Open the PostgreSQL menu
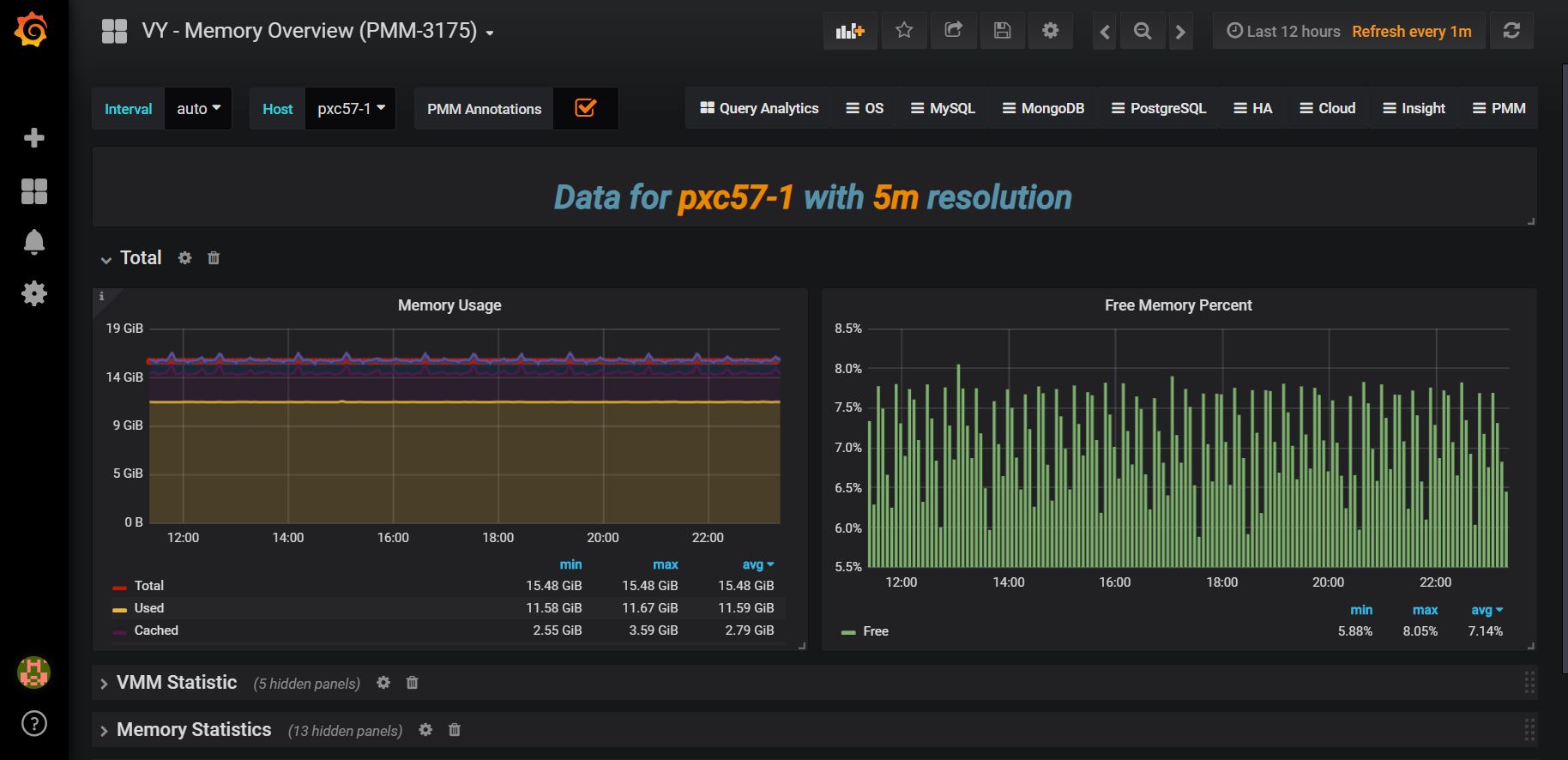Screen dimensions: 1568x760 (x=1158, y=108)
